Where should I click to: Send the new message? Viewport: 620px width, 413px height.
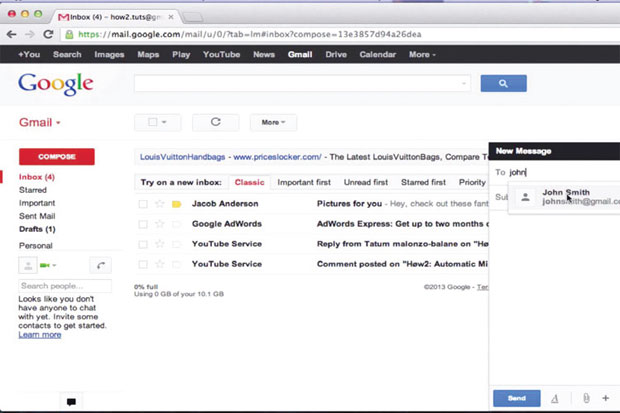click(x=517, y=398)
